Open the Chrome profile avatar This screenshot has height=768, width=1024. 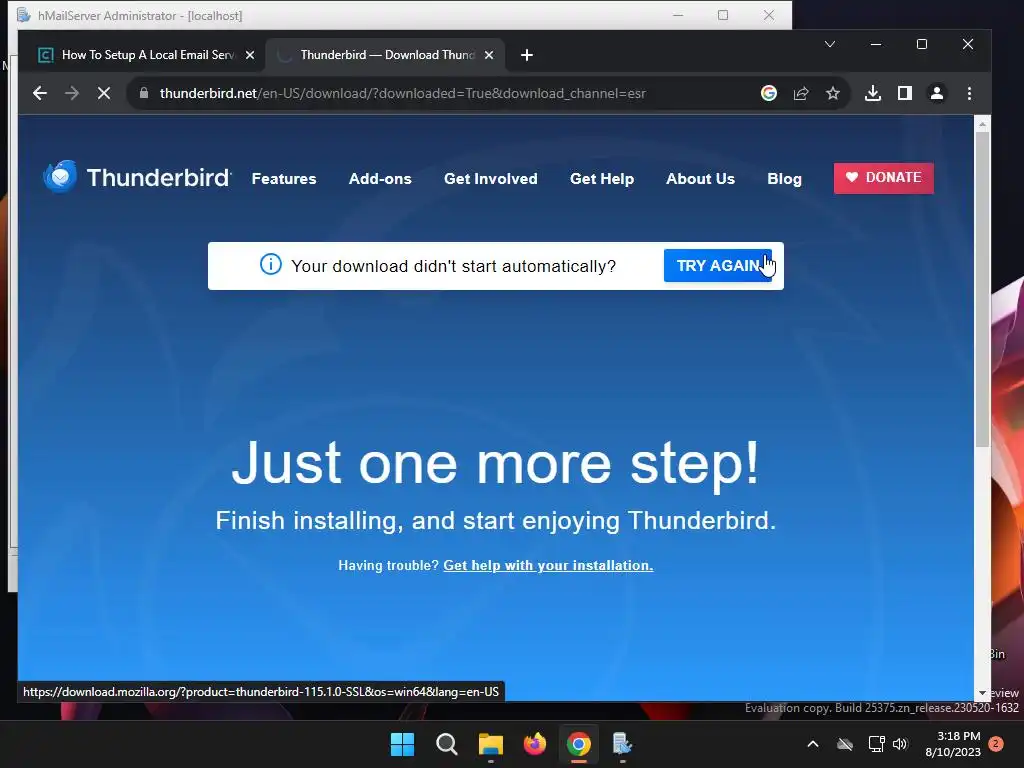coord(936,93)
